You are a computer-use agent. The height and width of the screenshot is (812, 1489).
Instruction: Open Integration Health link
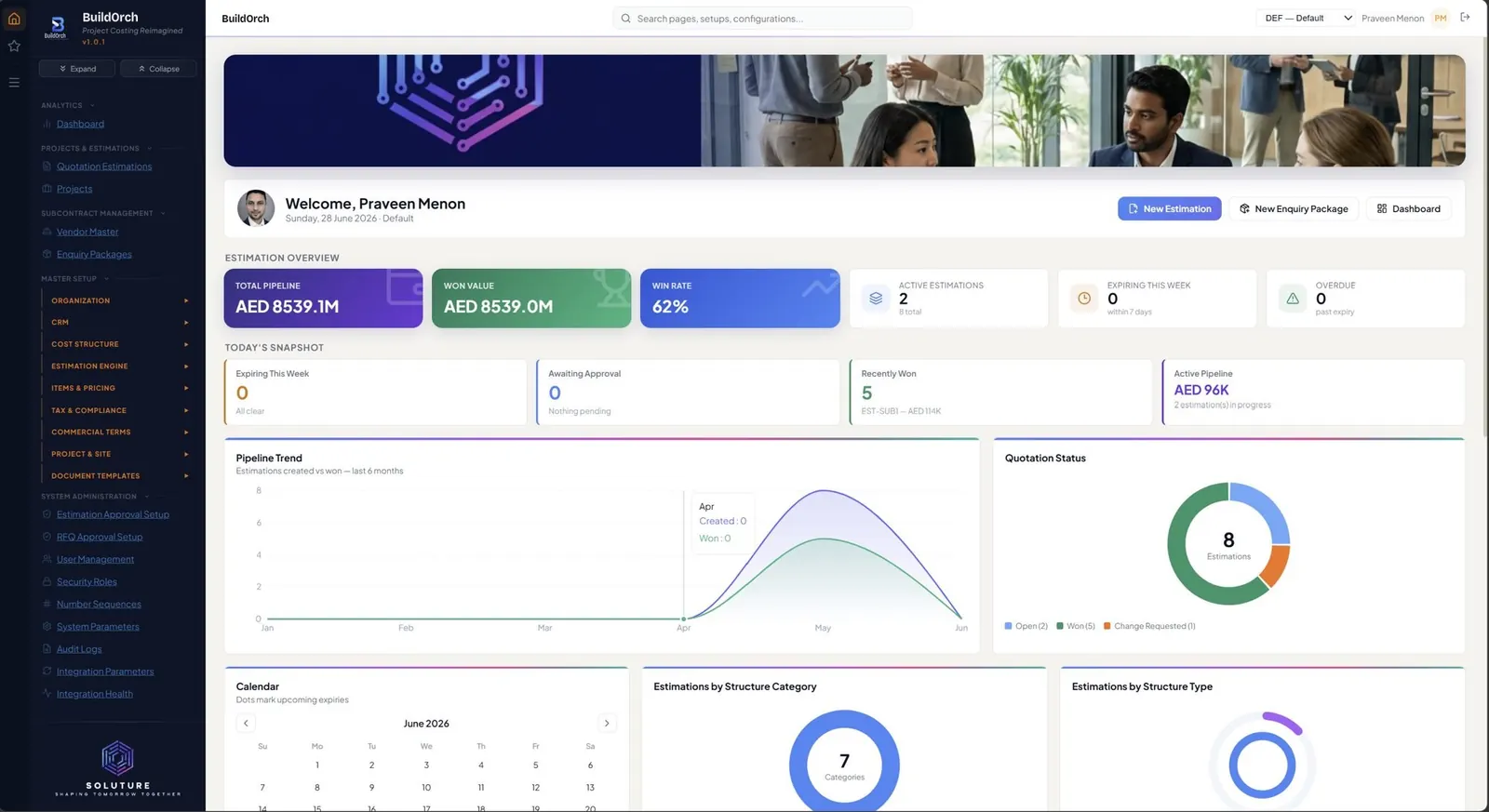pyautogui.click(x=95, y=694)
